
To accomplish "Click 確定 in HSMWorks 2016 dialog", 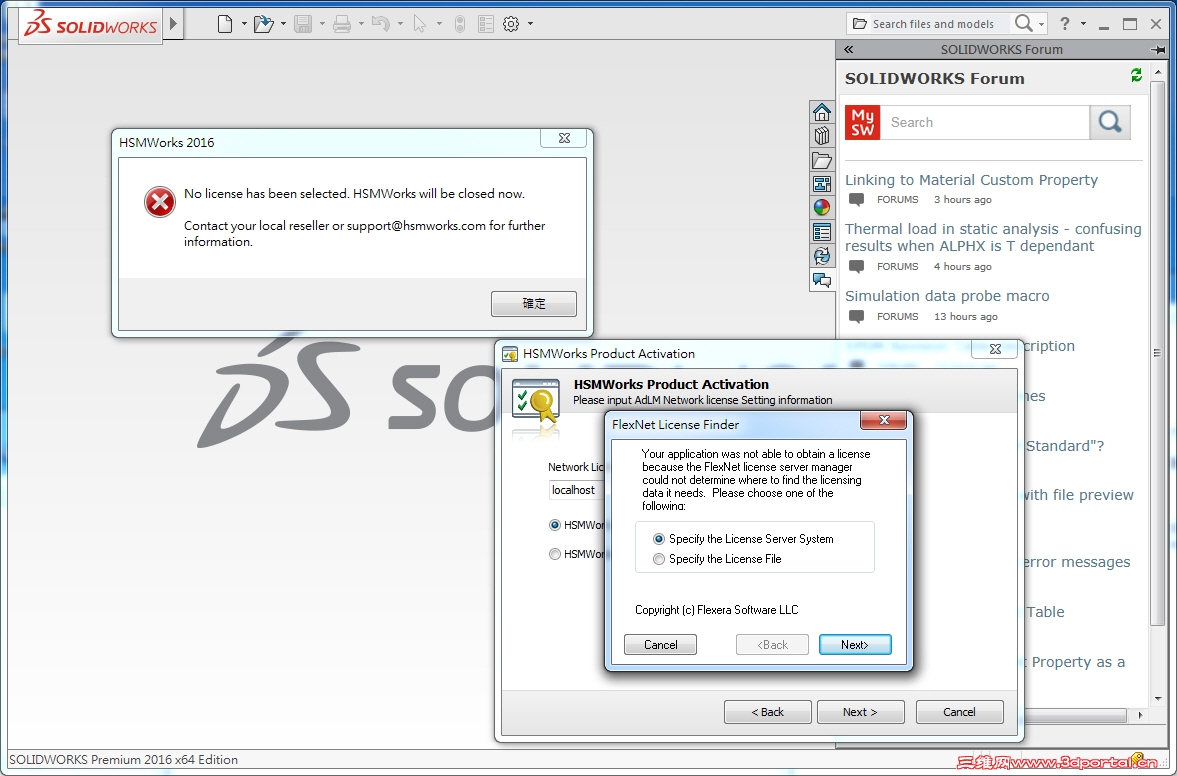I will coord(534,304).
